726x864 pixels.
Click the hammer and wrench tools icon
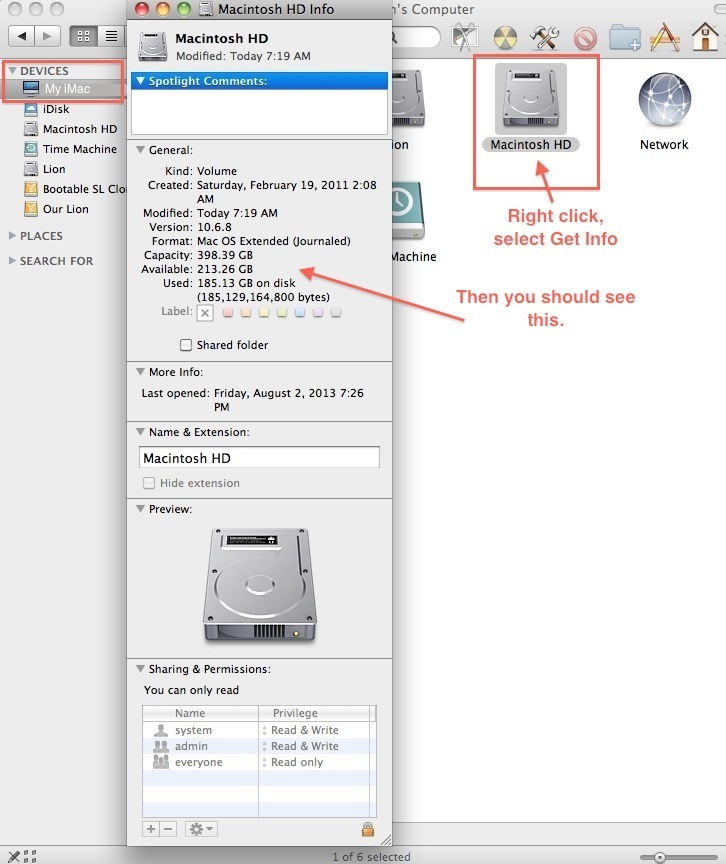tap(544, 37)
